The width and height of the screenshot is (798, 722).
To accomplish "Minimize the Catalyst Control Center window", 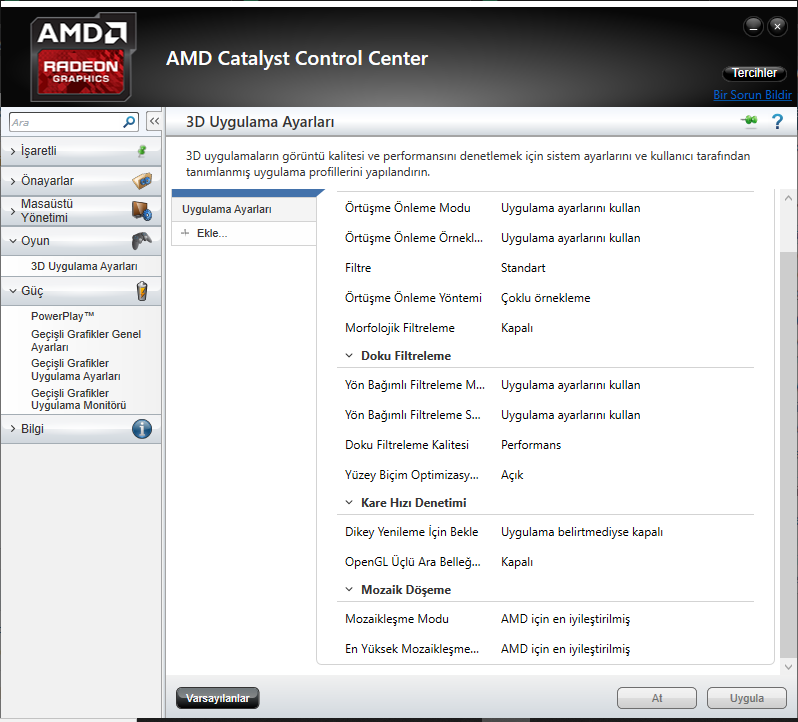I will point(753,26).
